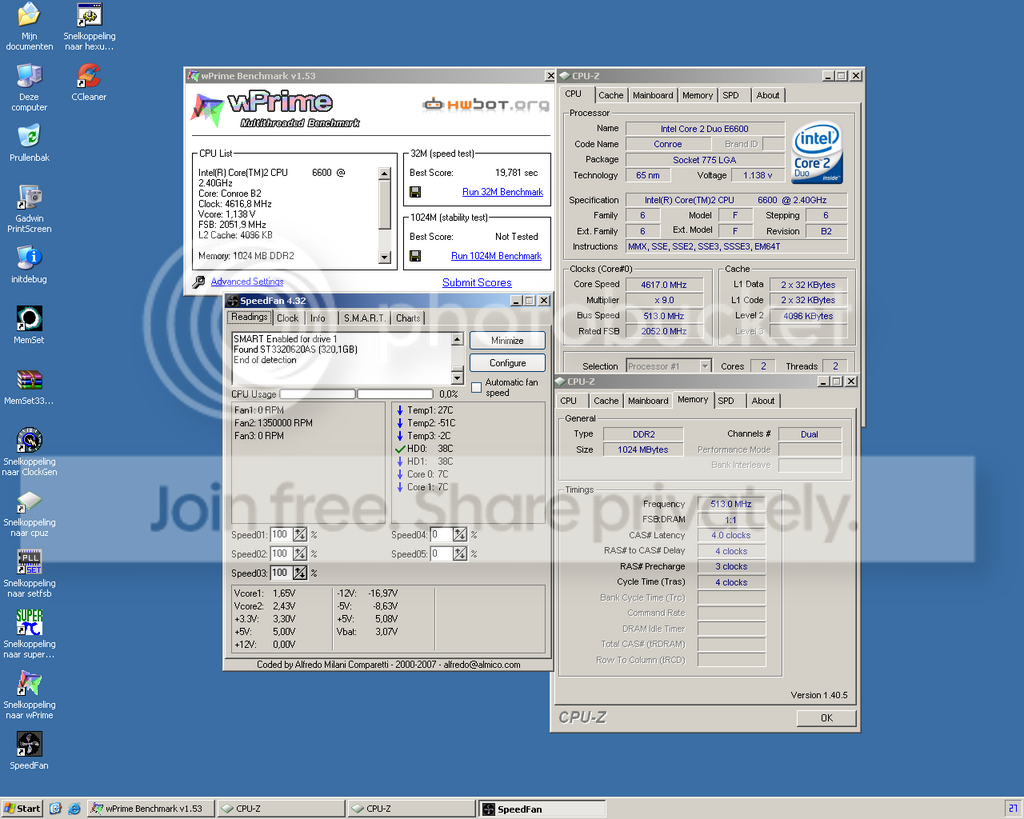Click Core Speed value 4617.0 MHz
The height and width of the screenshot is (819, 1024).
click(x=664, y=284)
